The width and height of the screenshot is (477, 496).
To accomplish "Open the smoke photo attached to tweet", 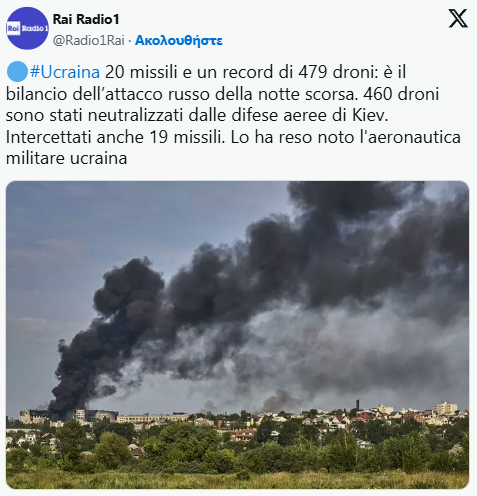I will (x=237, y=335).
